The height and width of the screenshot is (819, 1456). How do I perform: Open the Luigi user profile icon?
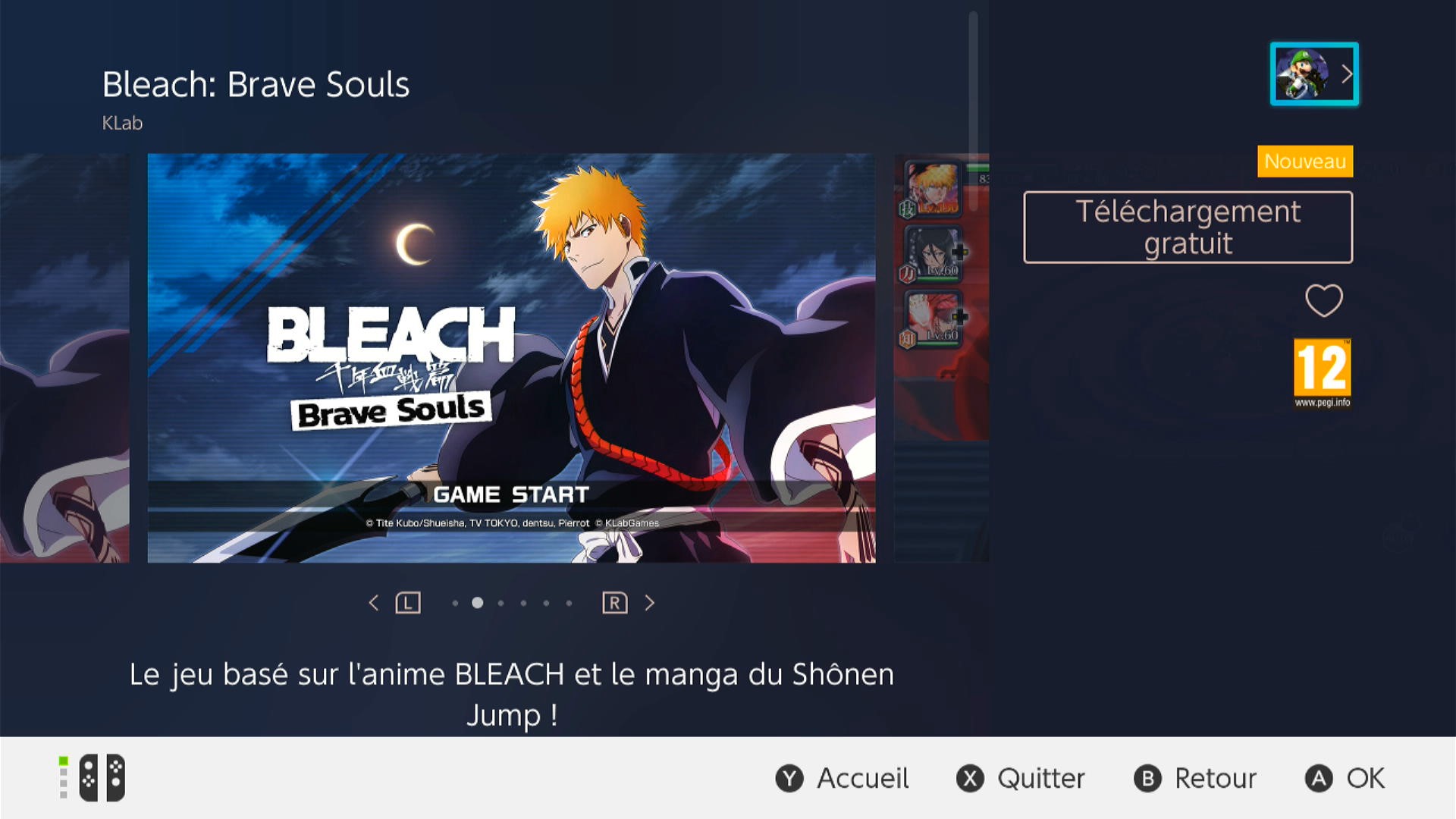[x=1303, y=74]
